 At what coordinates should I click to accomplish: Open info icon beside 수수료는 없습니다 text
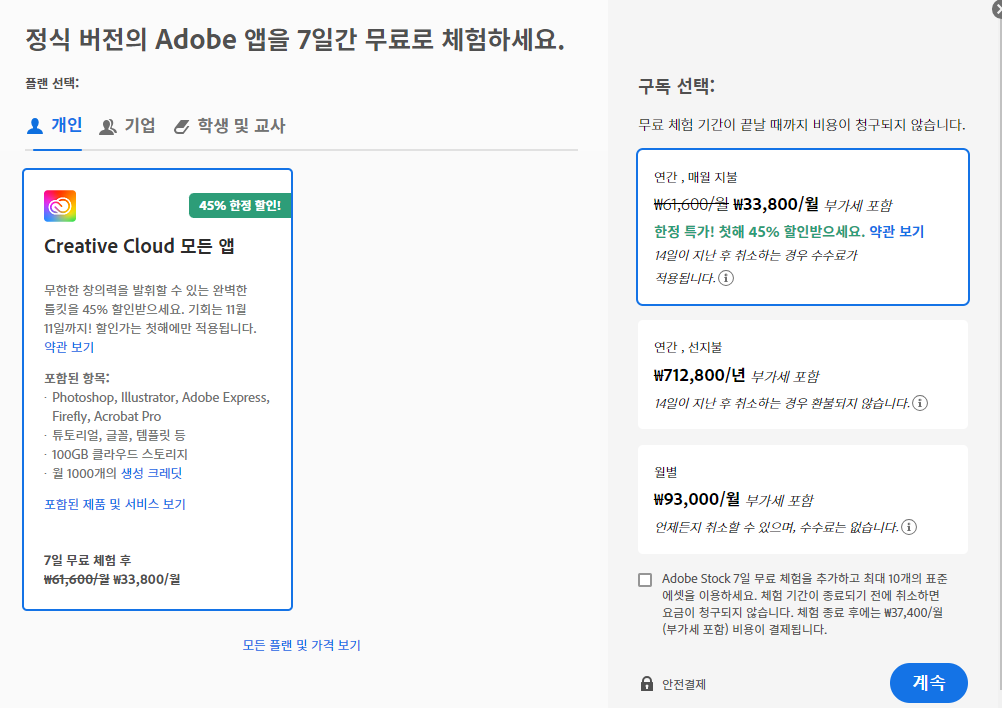click(x=909, y=527)
